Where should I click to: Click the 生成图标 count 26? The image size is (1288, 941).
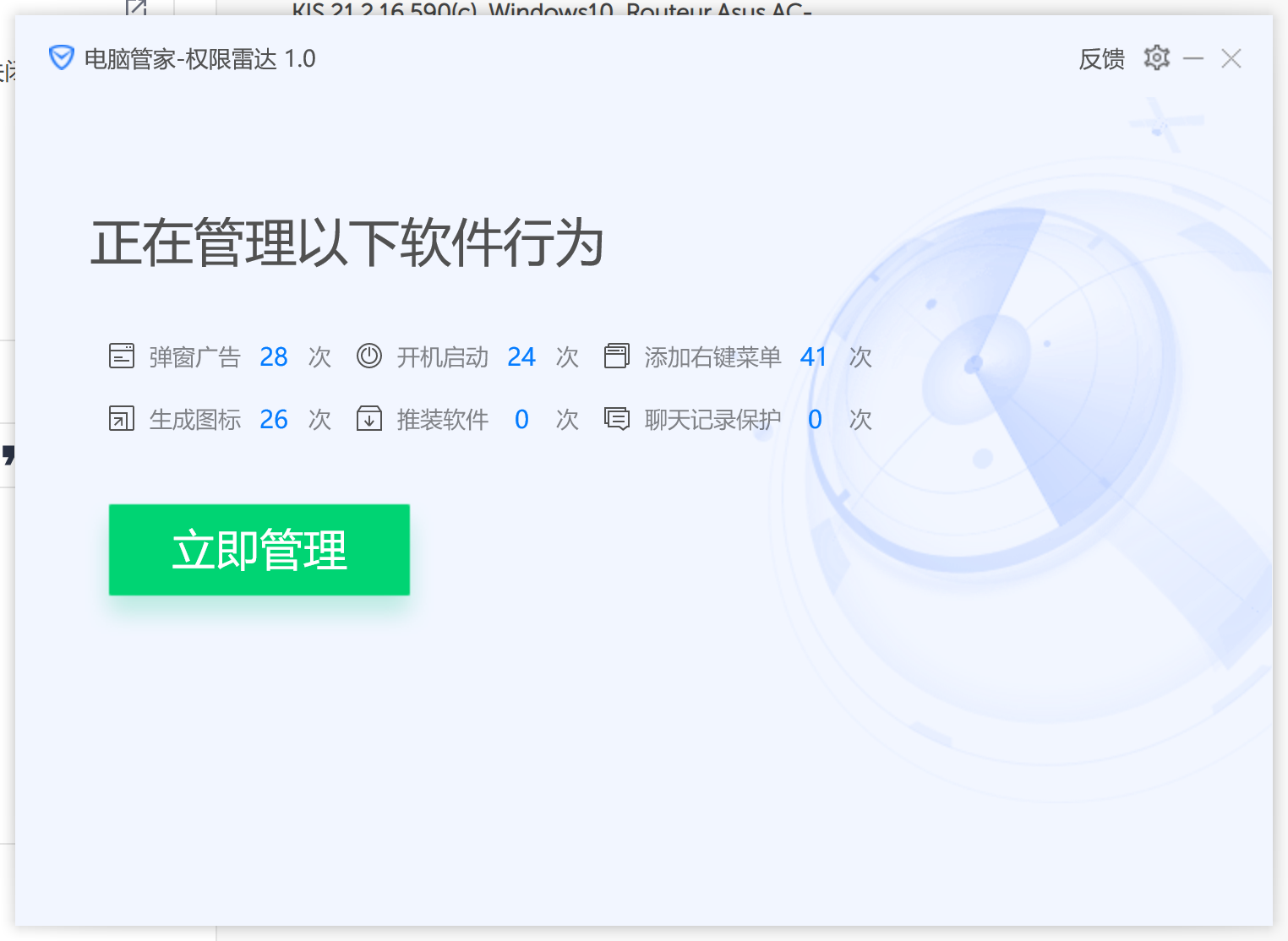click(x=274, y=420)
